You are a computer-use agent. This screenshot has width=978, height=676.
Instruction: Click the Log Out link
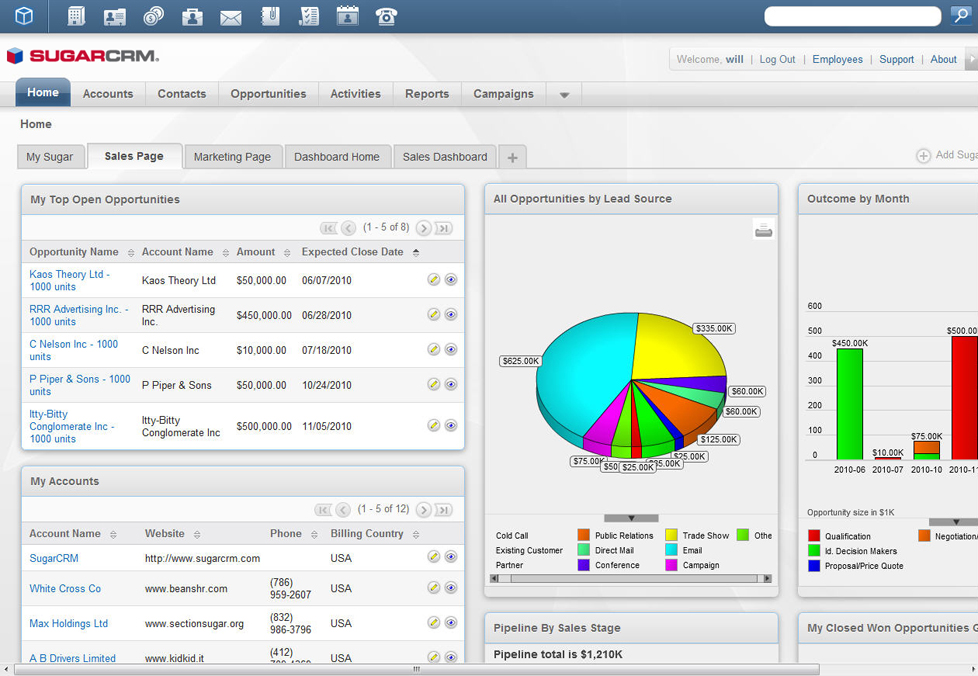777,60
